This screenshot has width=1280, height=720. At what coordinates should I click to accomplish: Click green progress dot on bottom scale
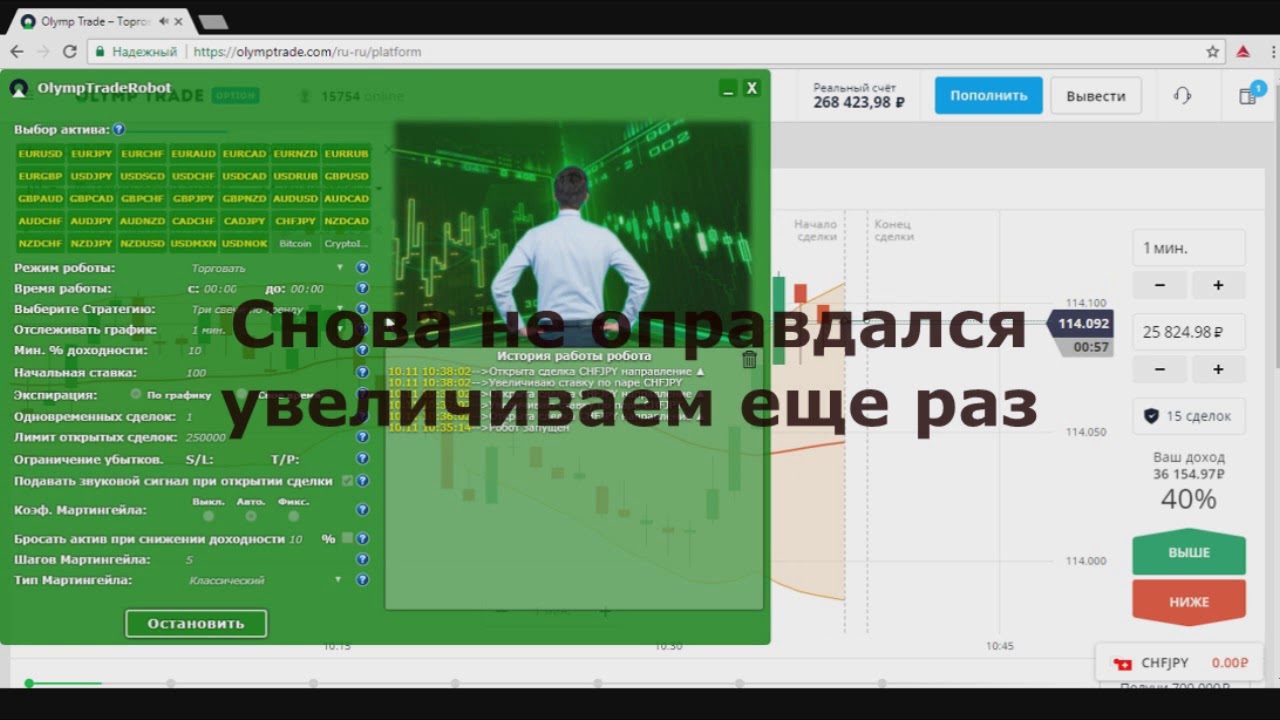click(x=29, y=683)
